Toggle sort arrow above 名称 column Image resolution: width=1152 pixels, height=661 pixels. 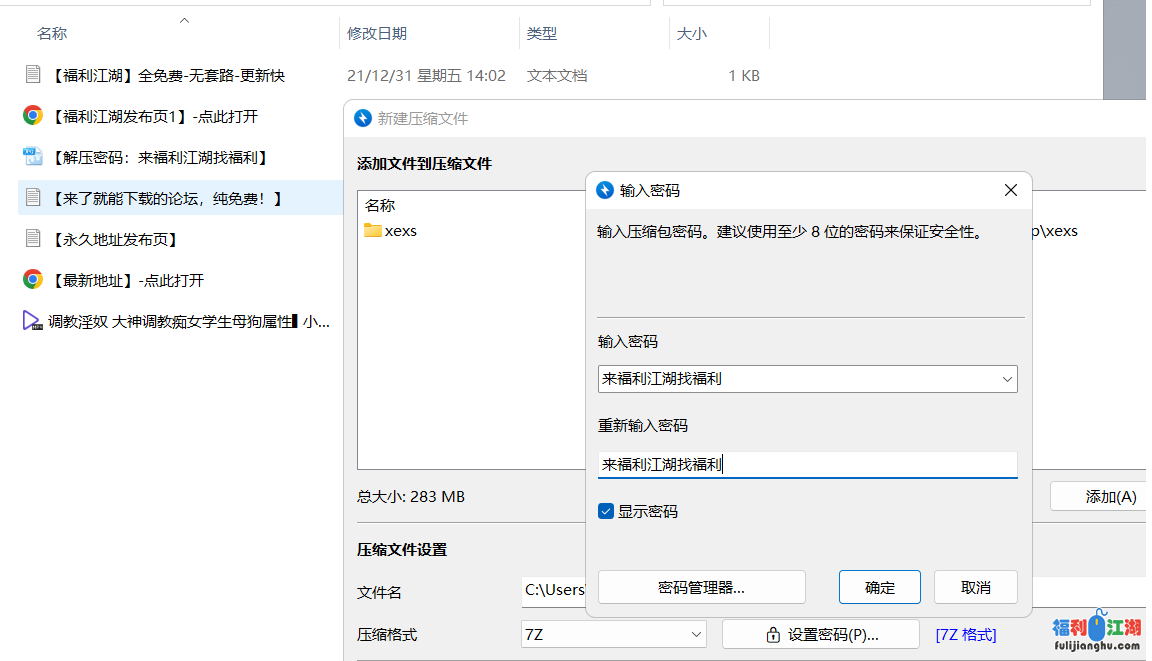[184, 20]
